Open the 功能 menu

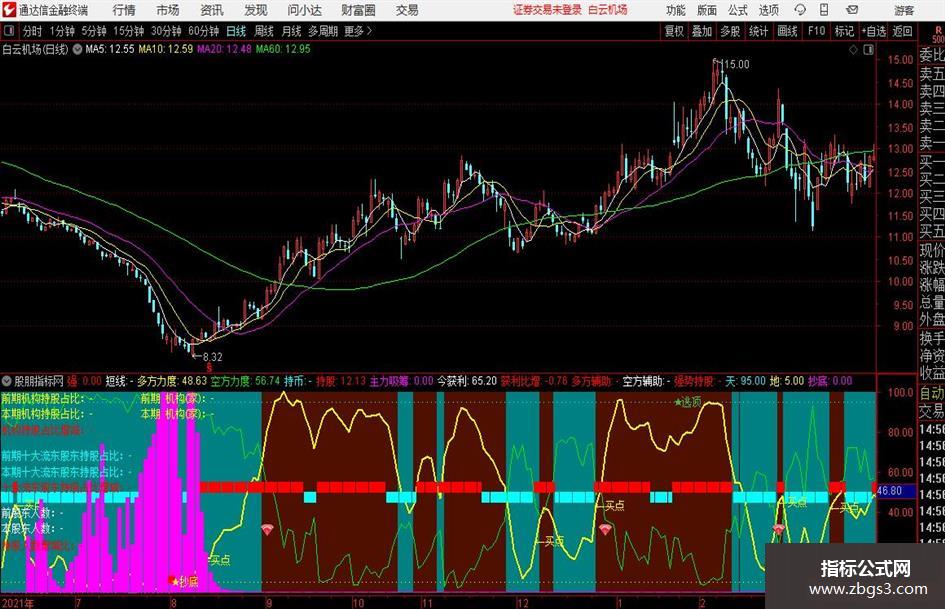(x=676, y=10)
